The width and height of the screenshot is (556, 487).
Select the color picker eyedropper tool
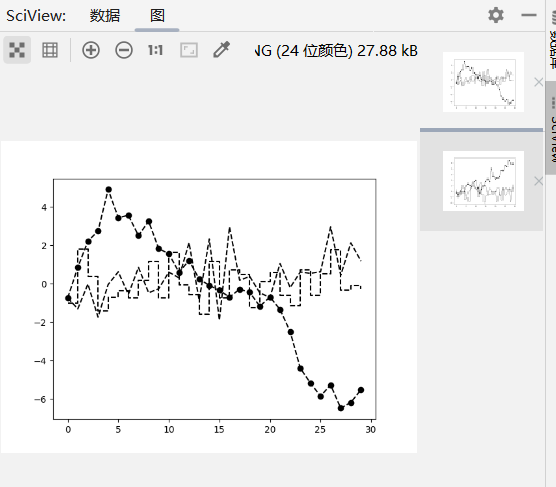(x=222, y=50)
